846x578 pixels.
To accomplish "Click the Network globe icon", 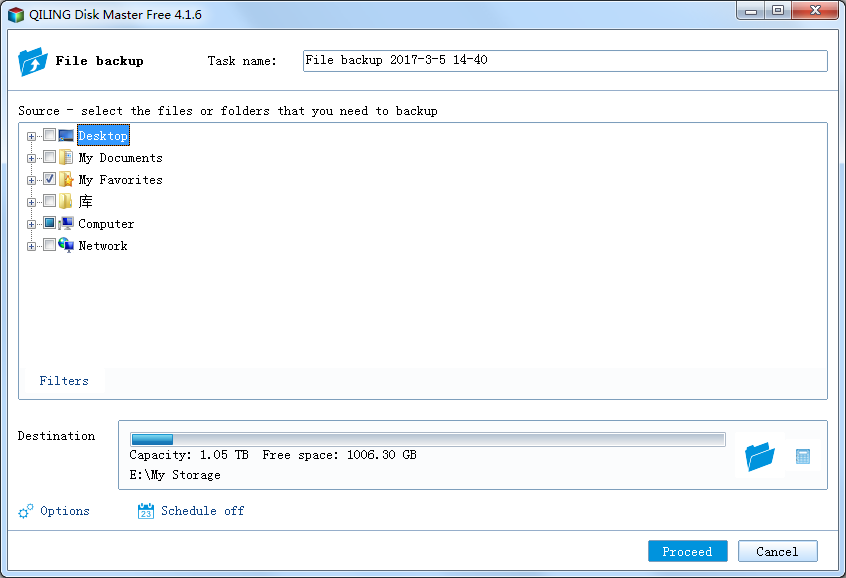I will tap(66, 245).
